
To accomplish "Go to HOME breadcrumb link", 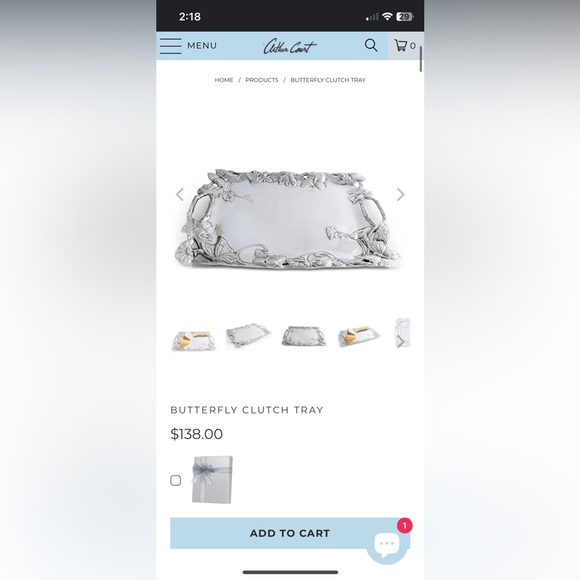I will point(224,80).
